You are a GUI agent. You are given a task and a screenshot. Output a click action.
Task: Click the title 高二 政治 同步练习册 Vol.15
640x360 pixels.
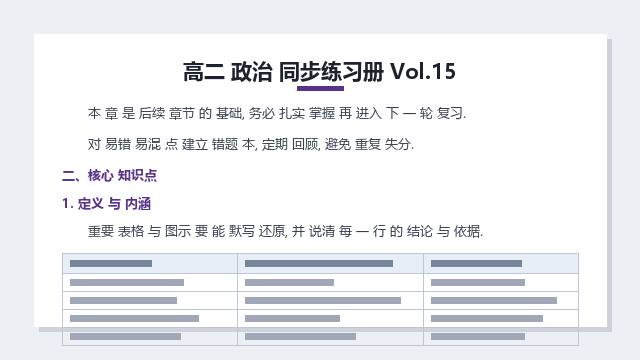320,71
